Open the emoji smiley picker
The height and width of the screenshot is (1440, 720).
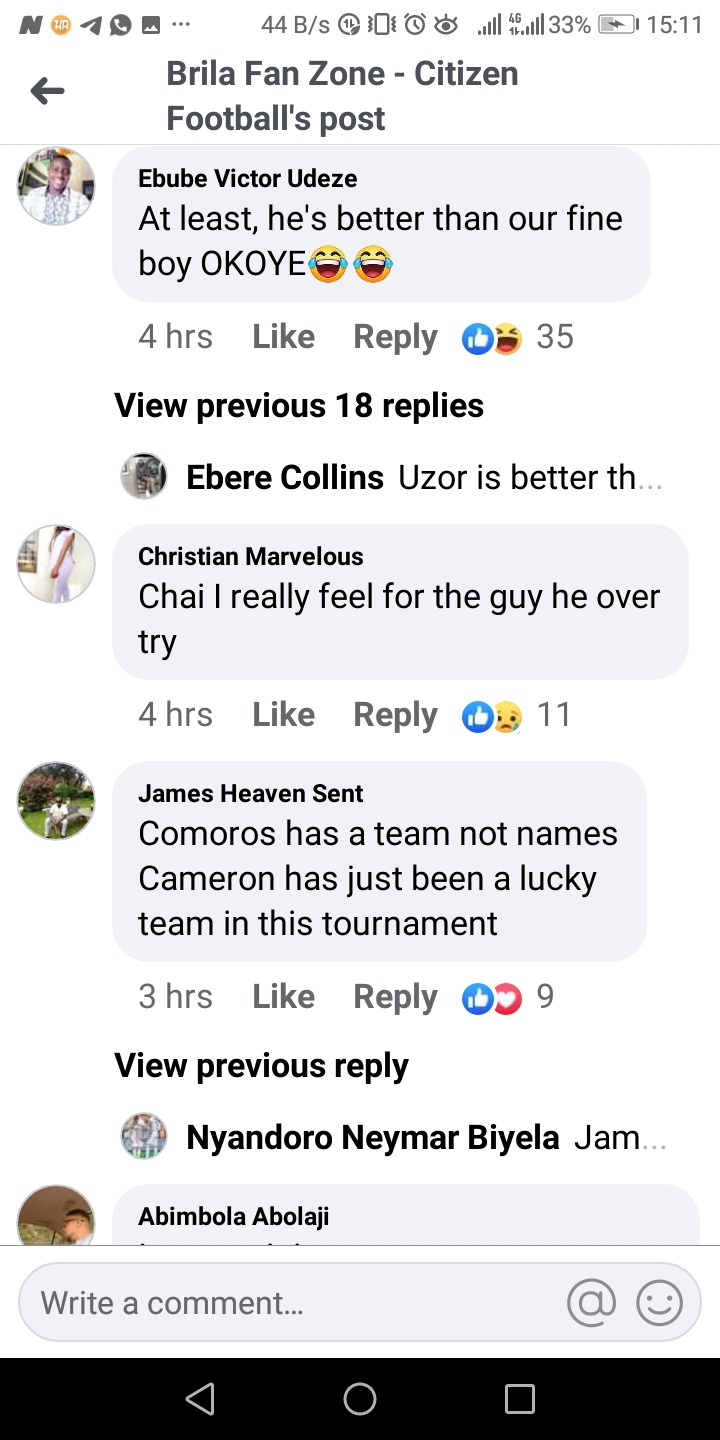(660, 1303)
